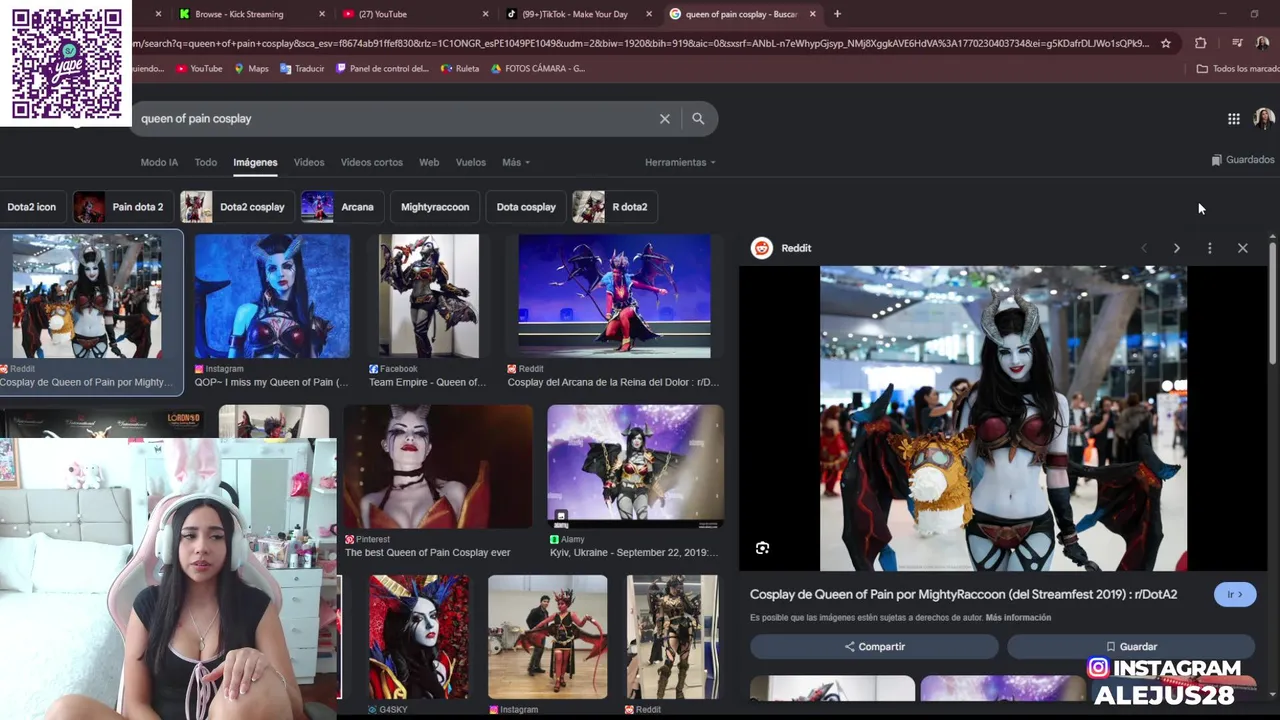Search this image with Google Lens icon

762,548
